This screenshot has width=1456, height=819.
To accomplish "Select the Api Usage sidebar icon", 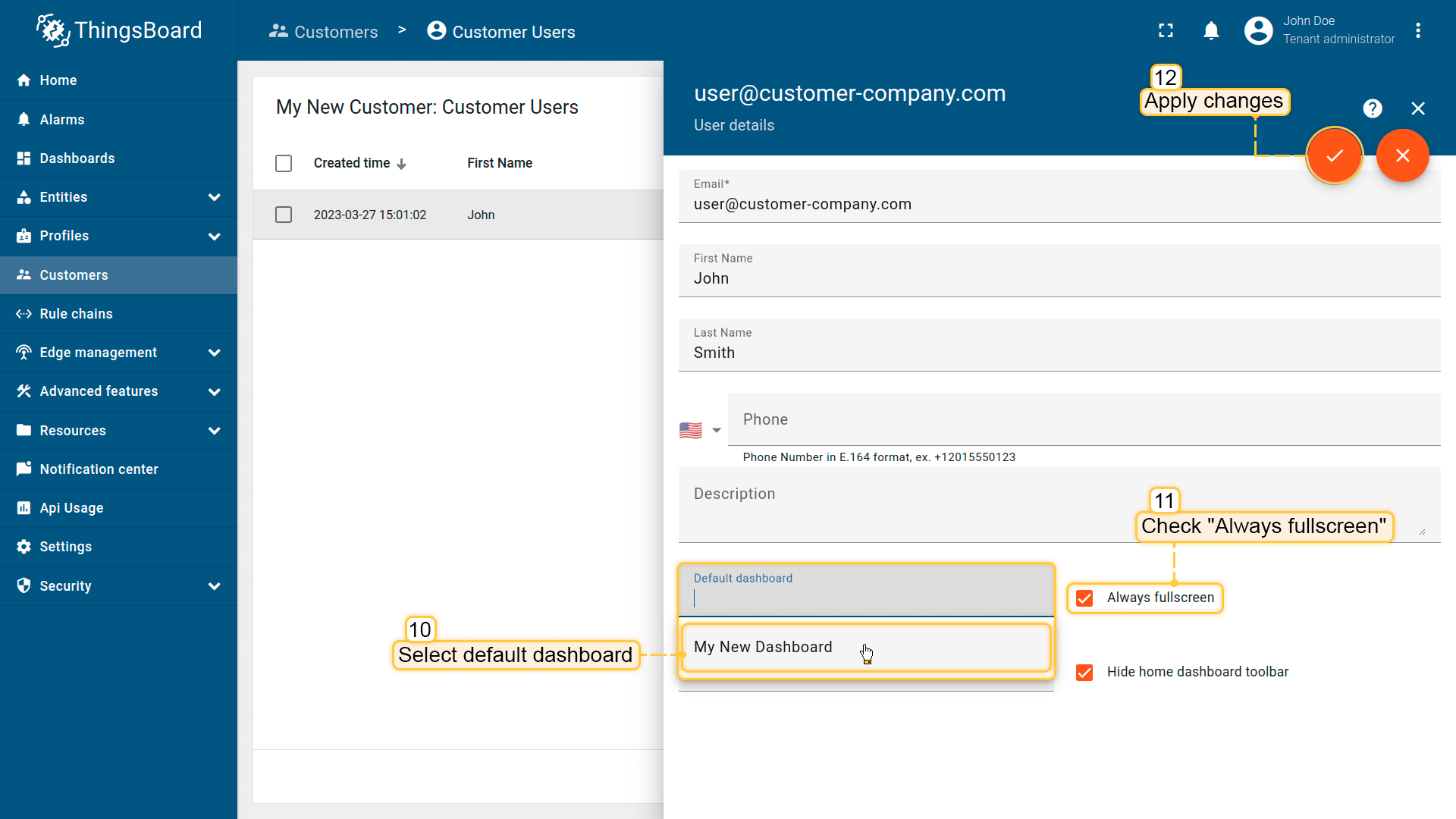I will pyautogui.click(x=23, y=507).
